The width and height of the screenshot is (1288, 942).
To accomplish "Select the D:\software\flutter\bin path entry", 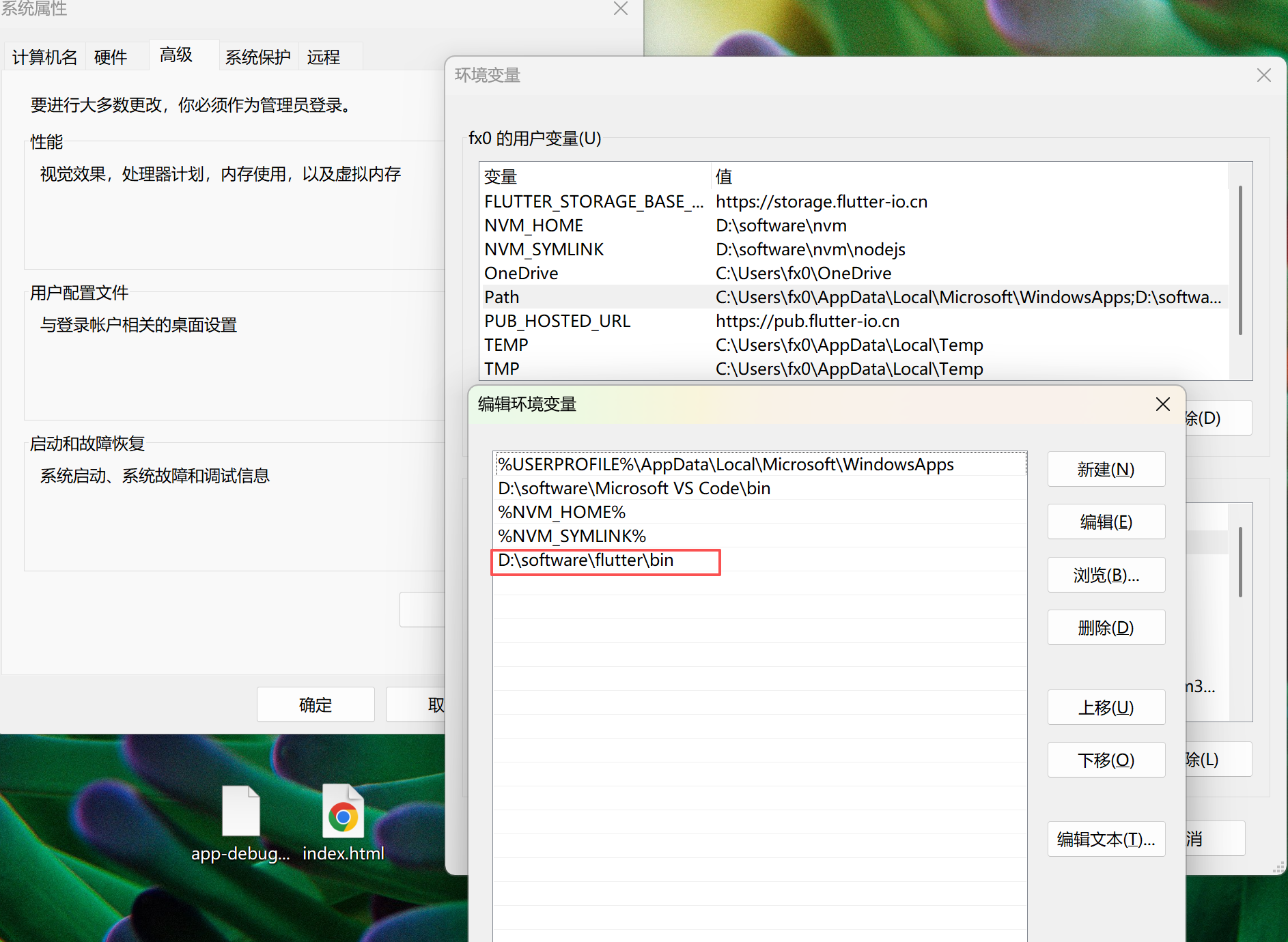I will click(605, 560).
